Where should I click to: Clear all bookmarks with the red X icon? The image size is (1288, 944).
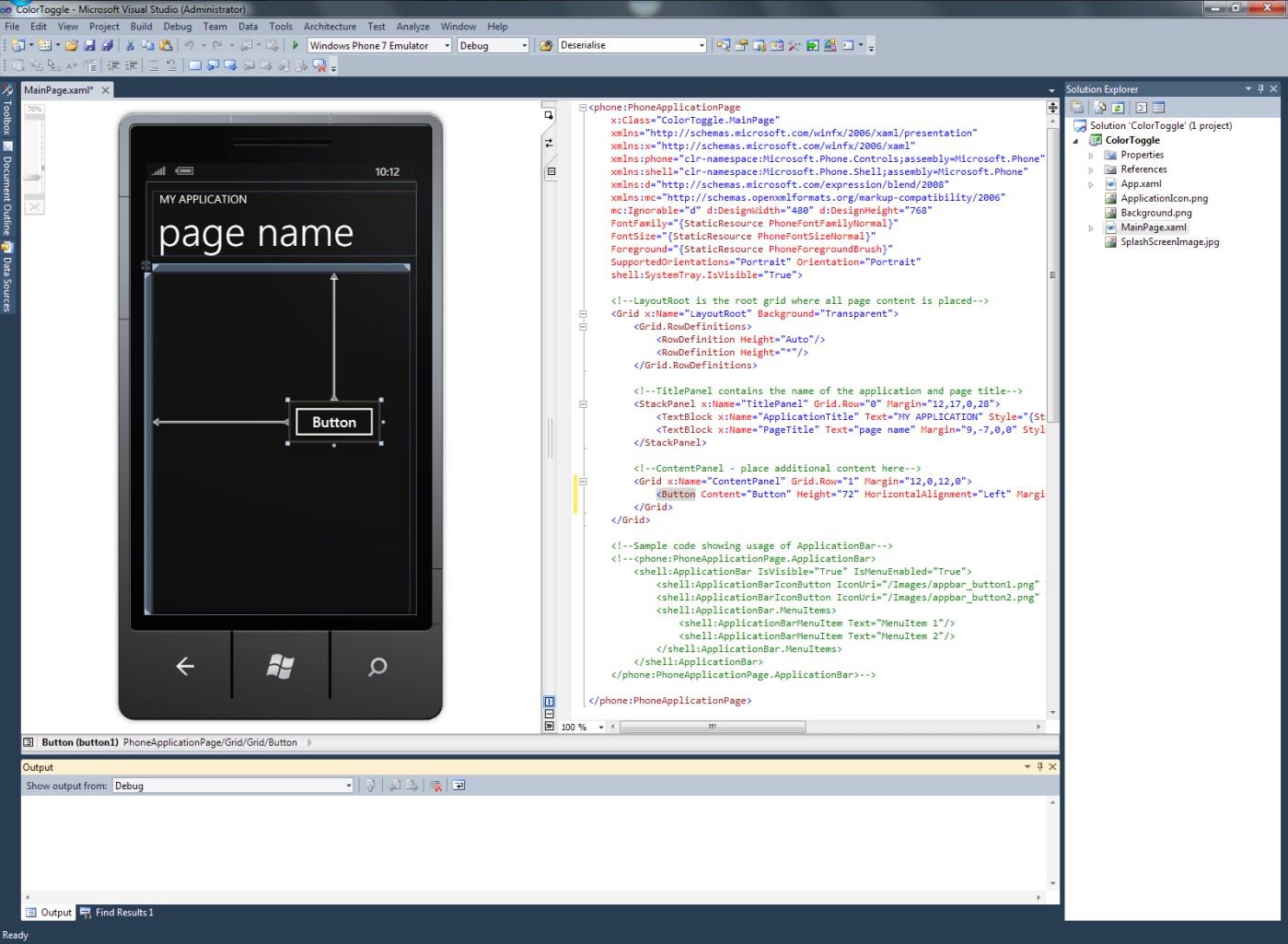tap(319, 65)
